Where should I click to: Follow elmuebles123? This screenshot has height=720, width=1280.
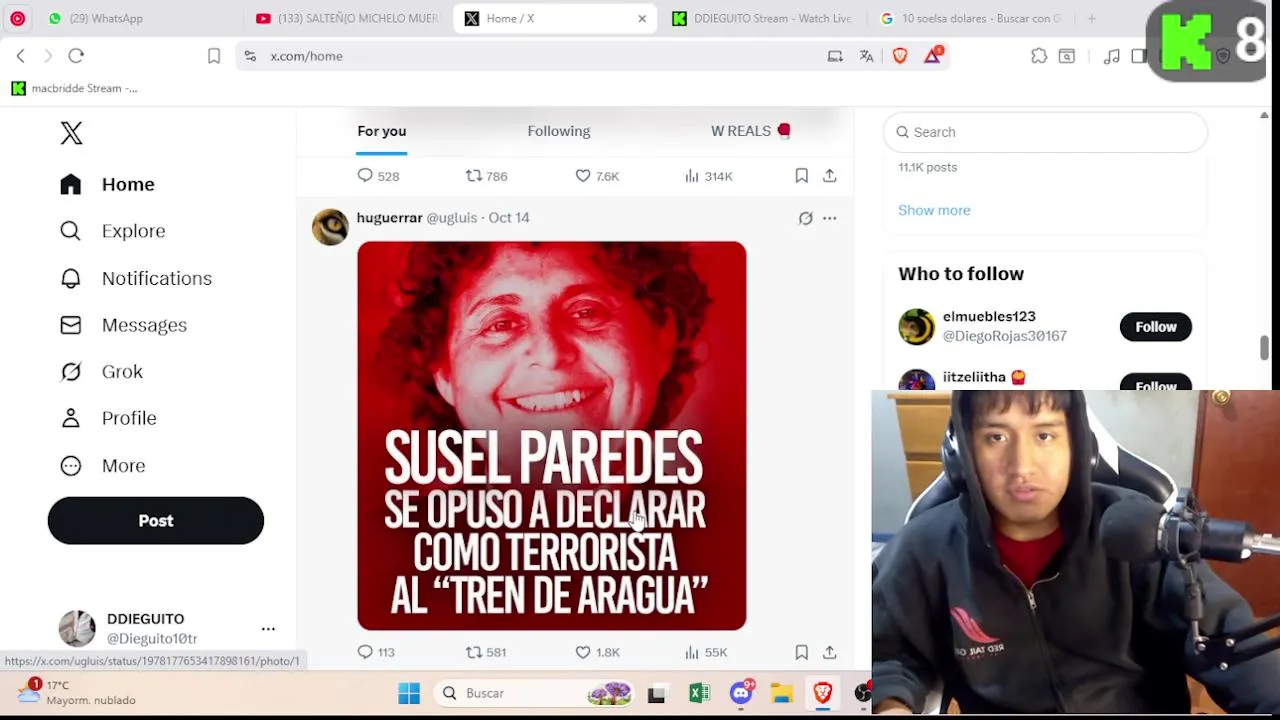pos(1155,327)
